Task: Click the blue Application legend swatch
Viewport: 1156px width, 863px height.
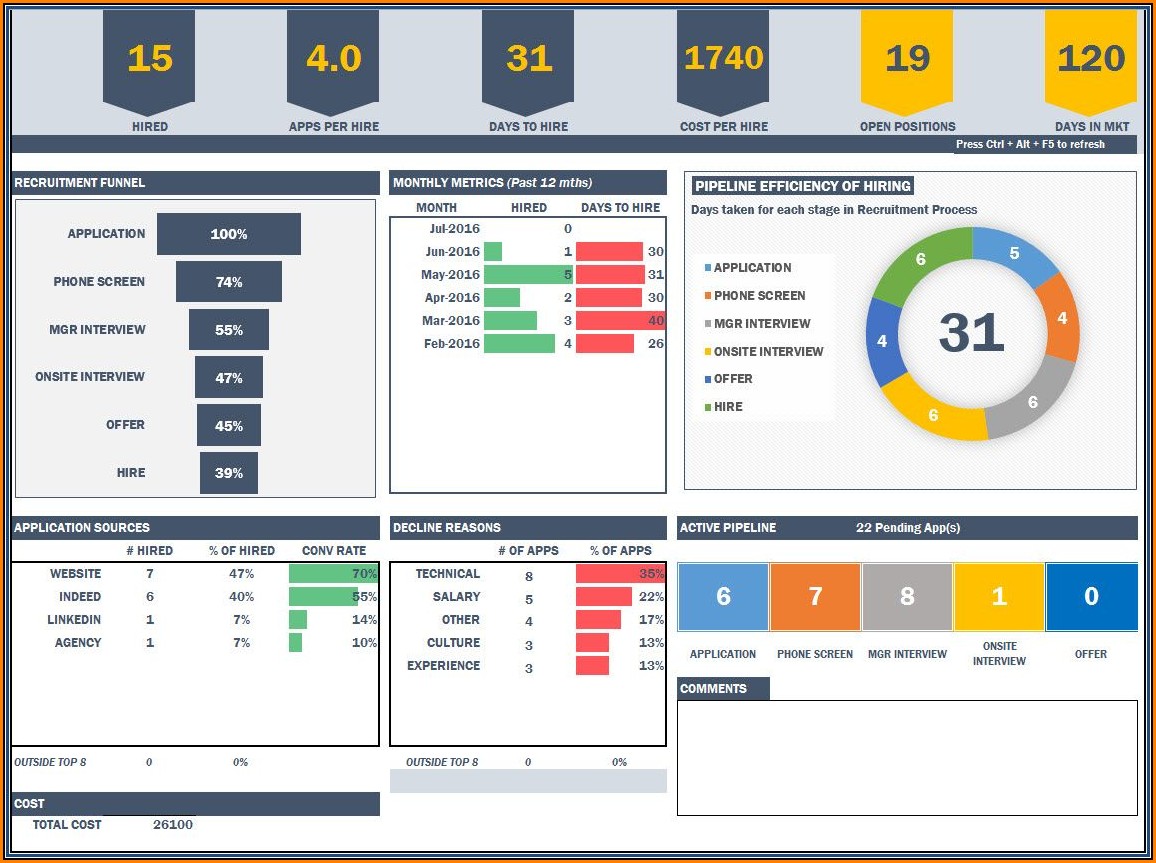Action: click(708, 268)
